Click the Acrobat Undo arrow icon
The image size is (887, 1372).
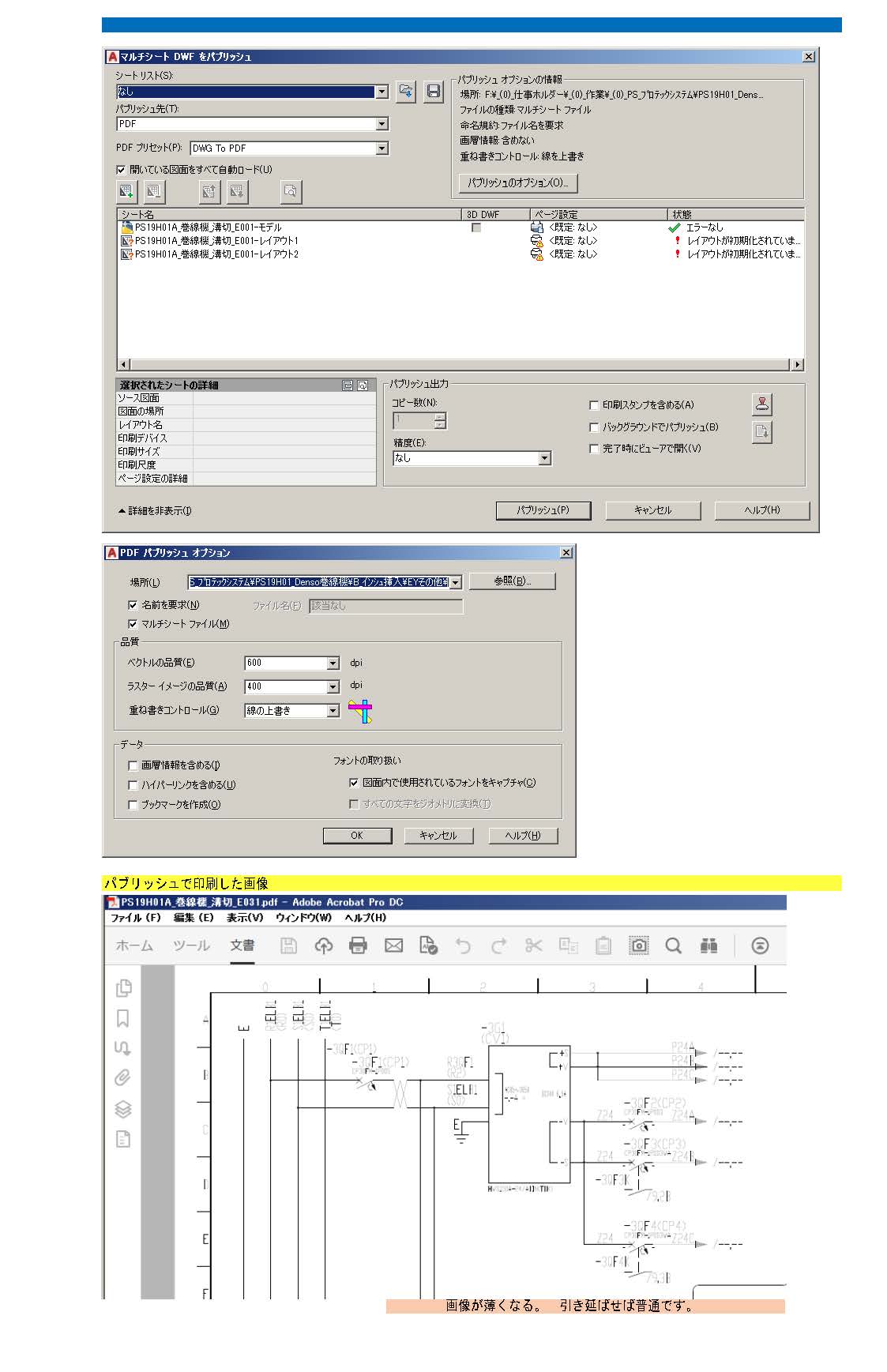[x=464, y=945]
